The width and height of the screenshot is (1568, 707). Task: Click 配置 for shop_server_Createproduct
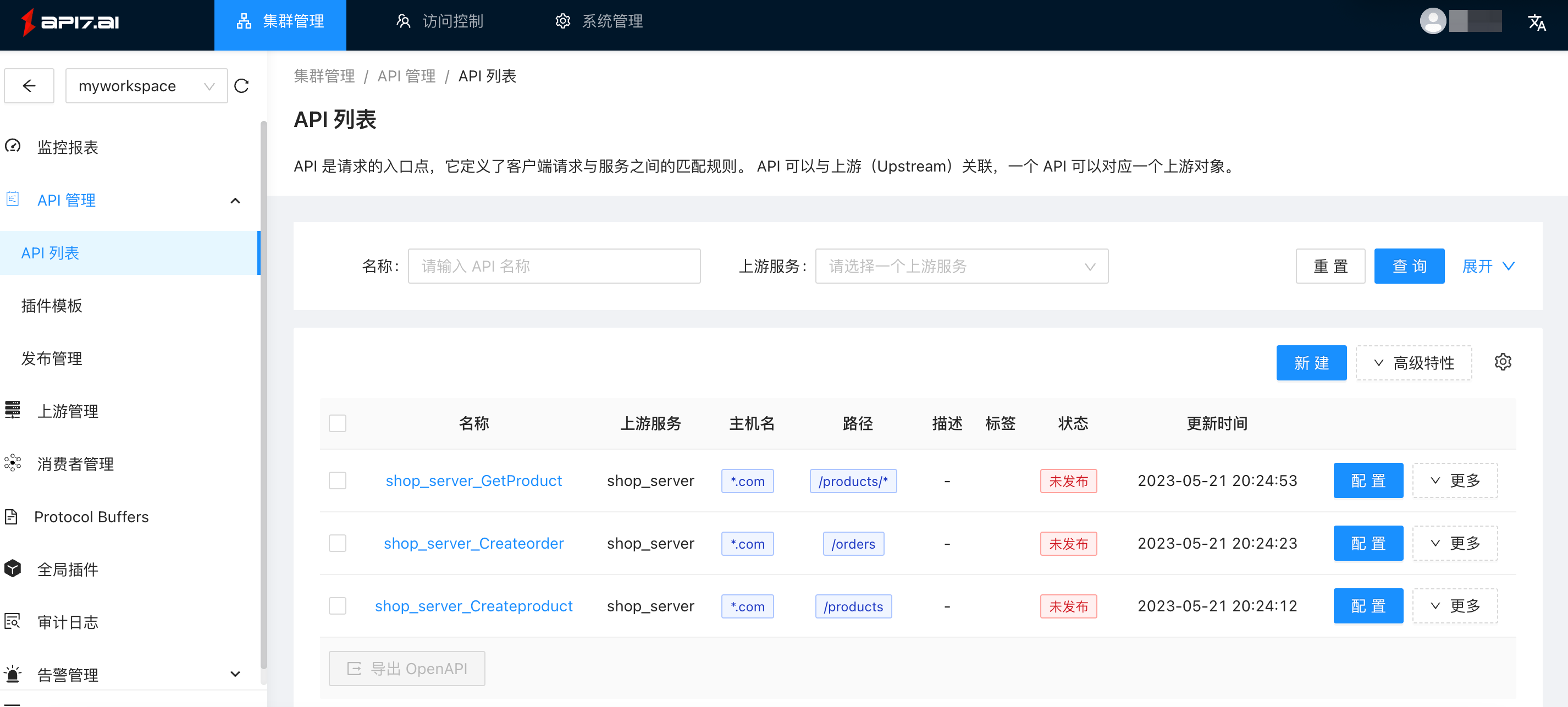1368,606
